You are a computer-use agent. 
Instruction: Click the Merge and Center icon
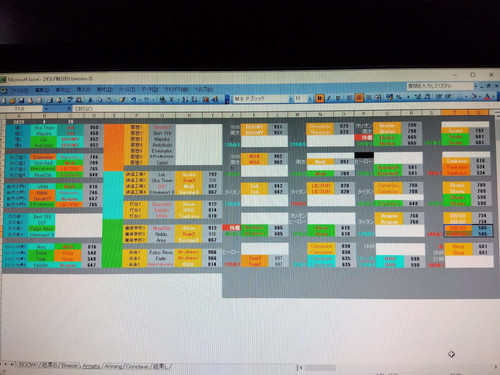coord(378,97)
